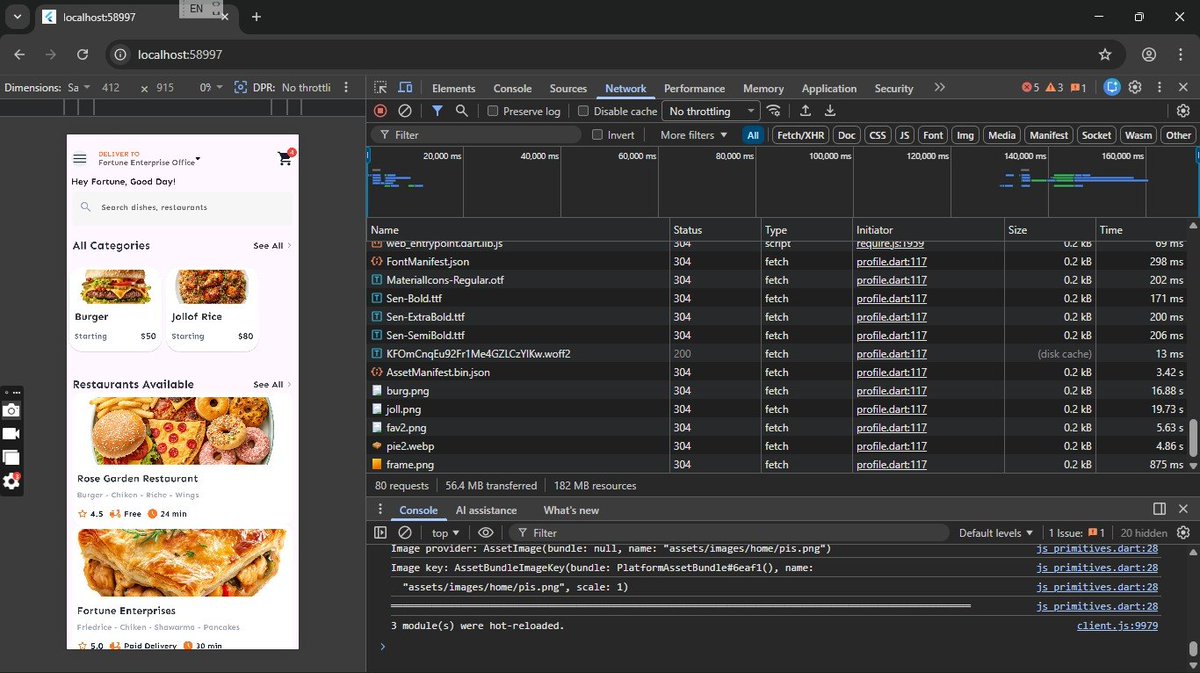Viewport: 1200px width, 673px height.
Task: Click See All next to Restaurants Available
Action: coord(272,385)
